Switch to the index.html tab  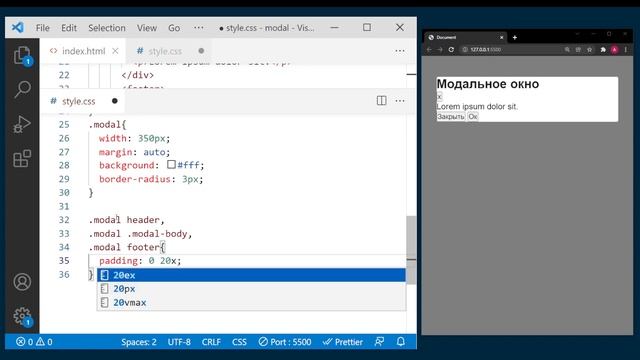83,51
